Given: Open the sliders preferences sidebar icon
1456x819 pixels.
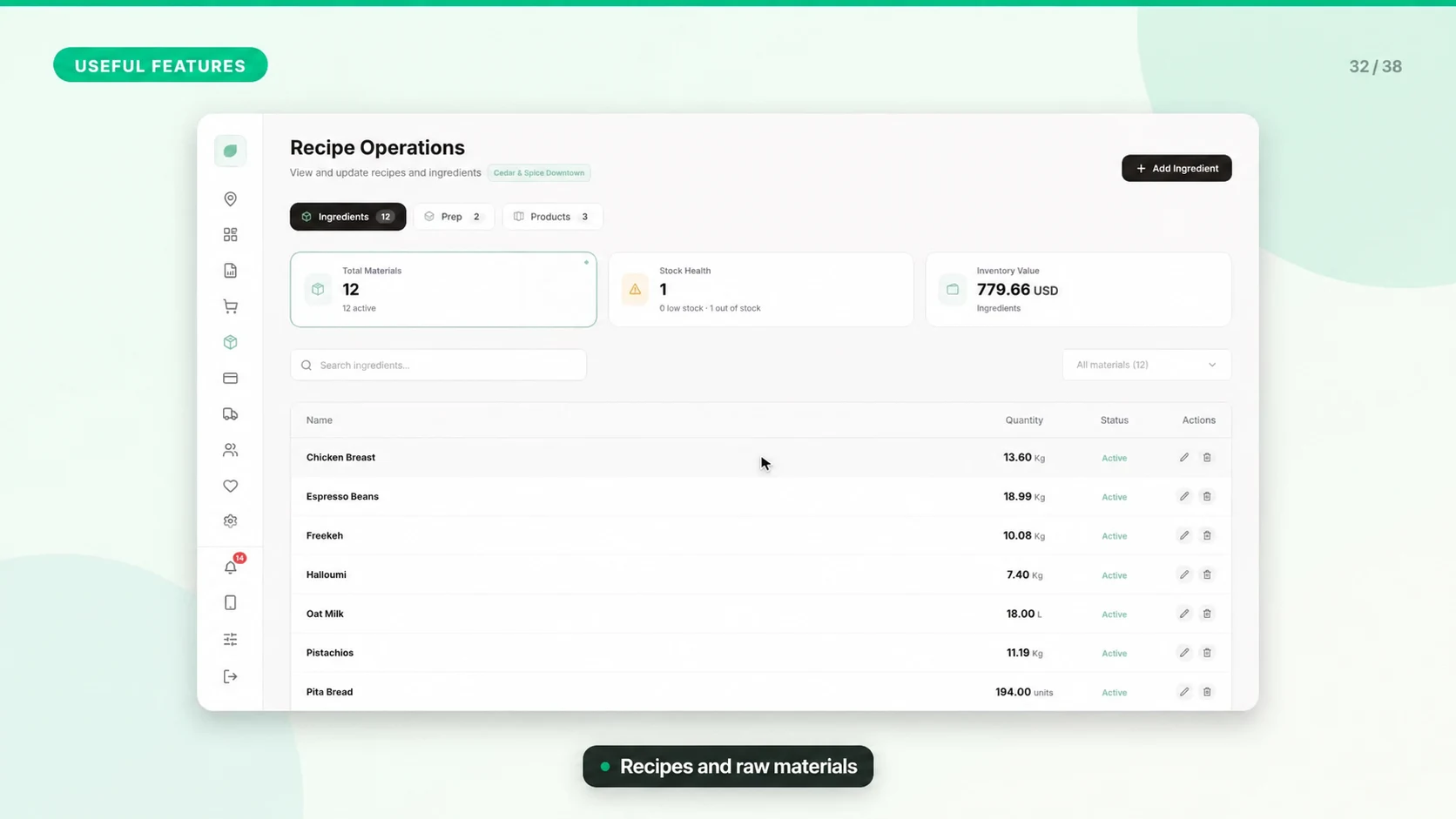Looking at the screenshot, I should pyautogui.click(x=230, y=640).
